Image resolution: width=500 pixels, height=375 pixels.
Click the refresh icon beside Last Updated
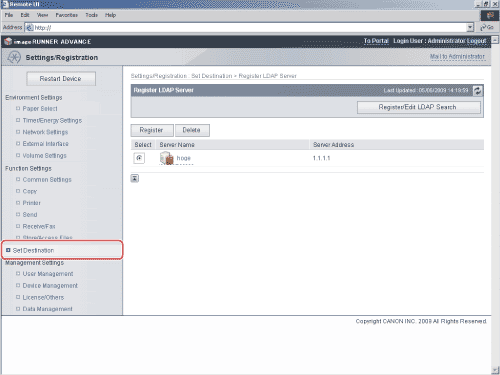pyautogui.click(x=478, y=91)
